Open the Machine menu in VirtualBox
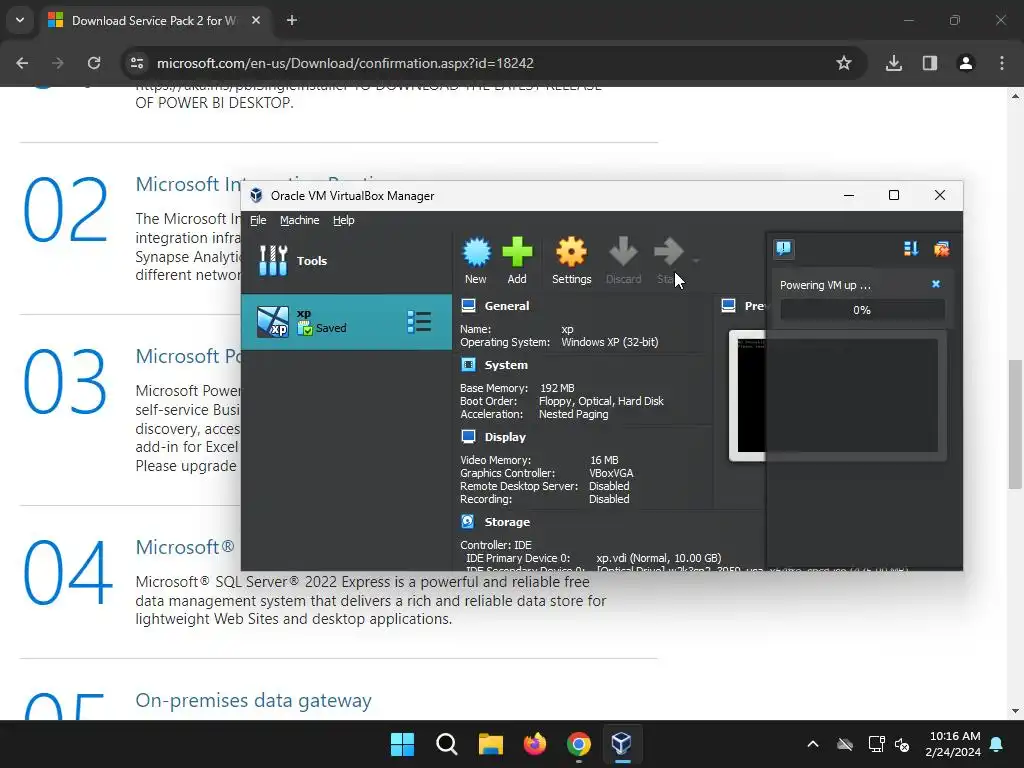The image size is (1024, 768). click(x=300, y=220)
